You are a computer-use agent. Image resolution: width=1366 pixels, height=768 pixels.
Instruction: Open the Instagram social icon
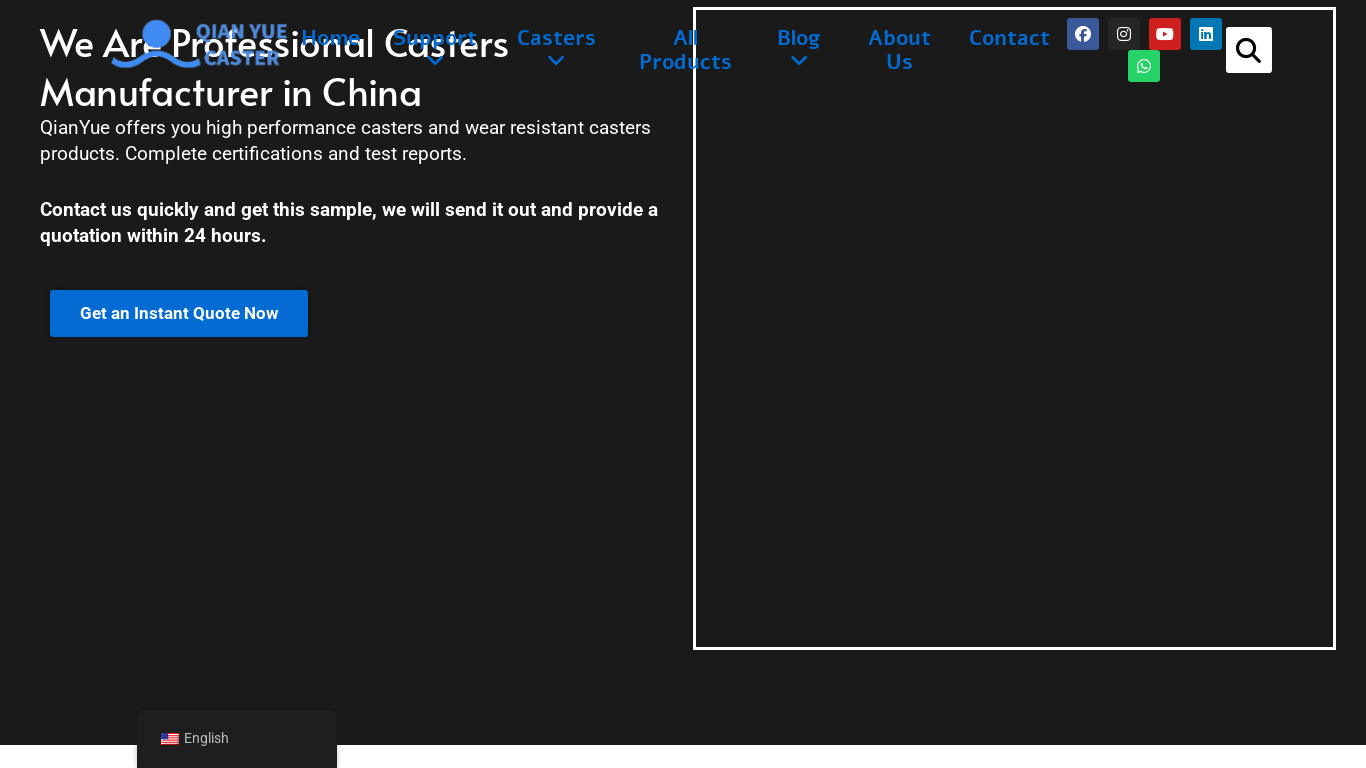(1123, 34)
